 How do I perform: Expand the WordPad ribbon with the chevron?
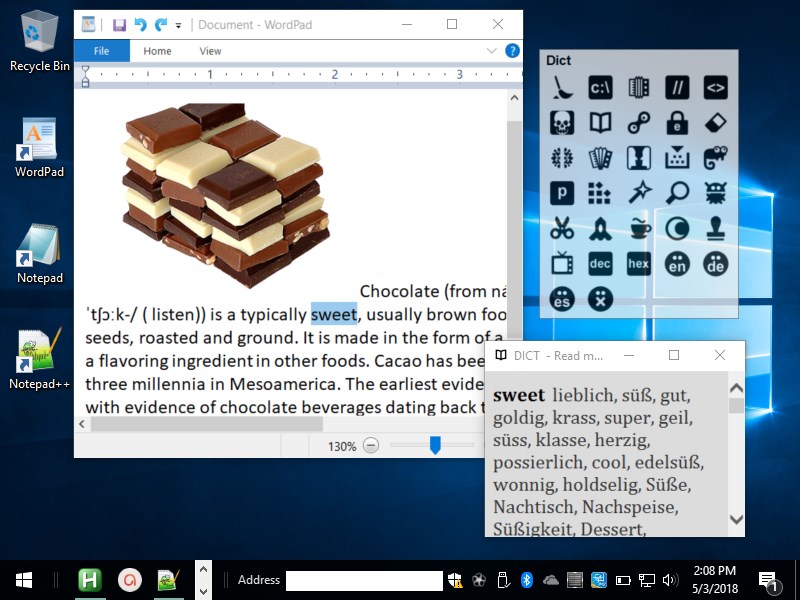491,51
